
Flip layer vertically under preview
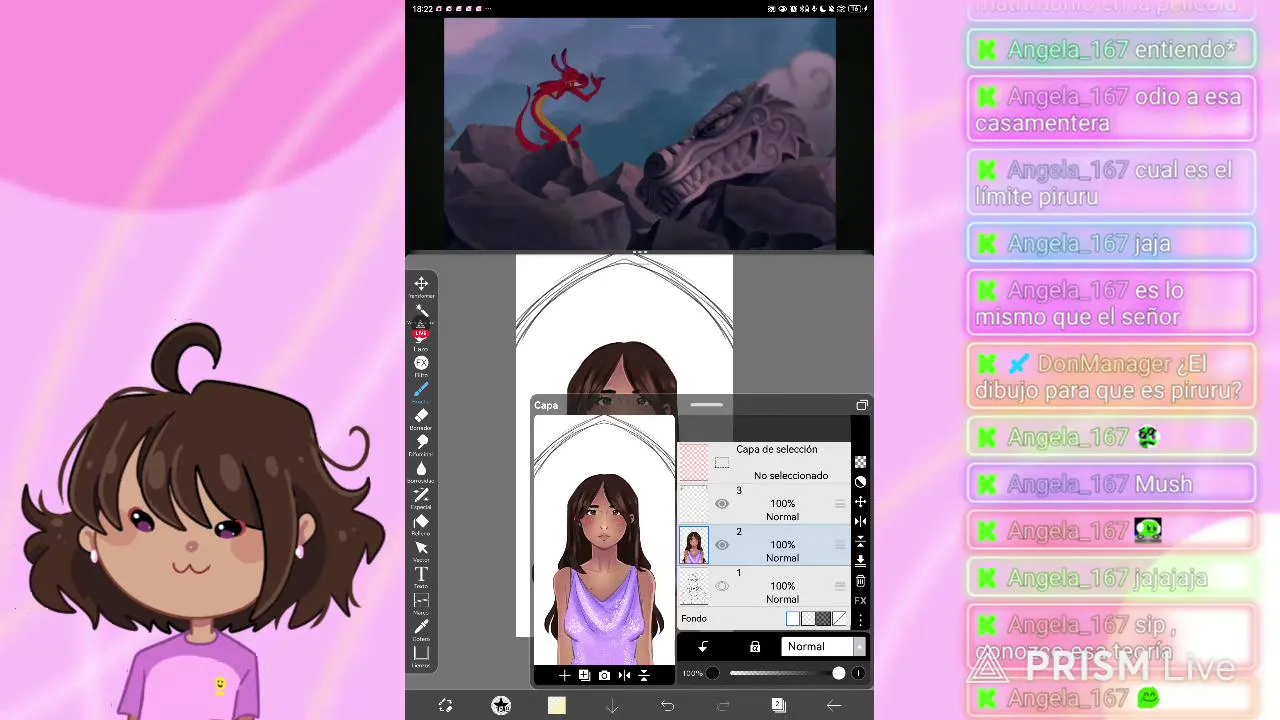644,676
